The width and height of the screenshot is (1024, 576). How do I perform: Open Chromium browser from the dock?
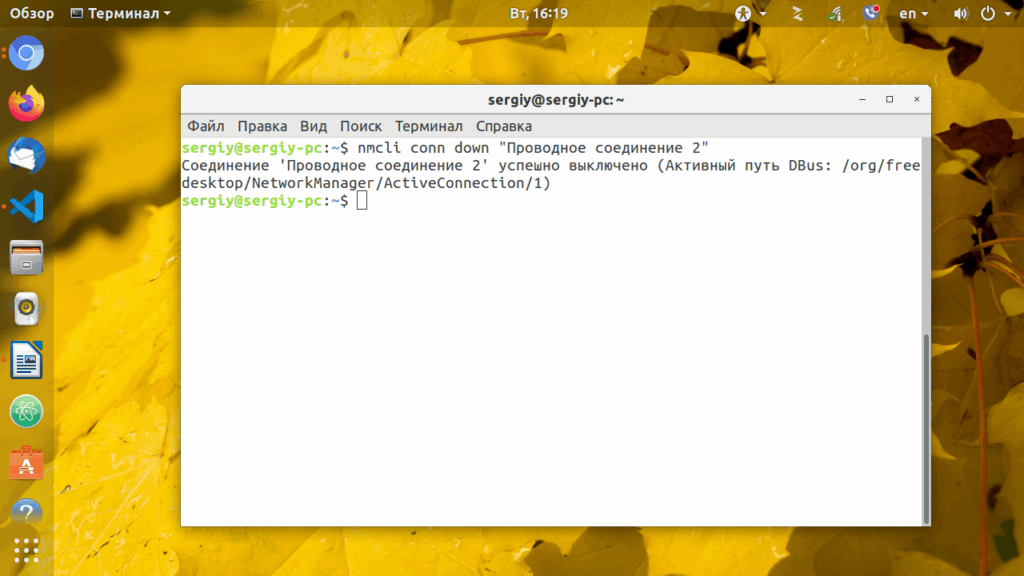26,53
